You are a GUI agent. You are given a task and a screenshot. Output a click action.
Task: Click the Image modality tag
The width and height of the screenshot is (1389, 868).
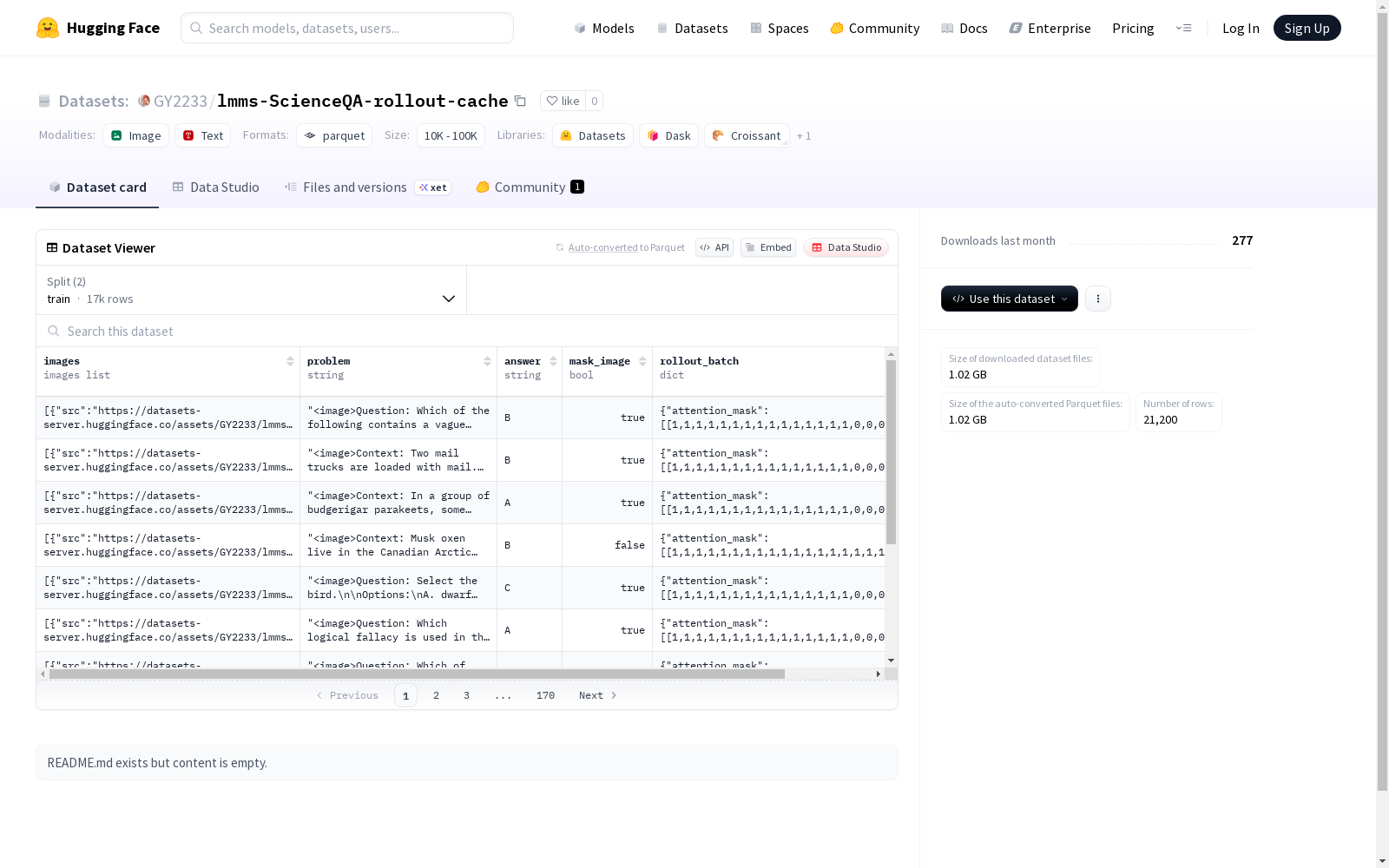(135, 135)
